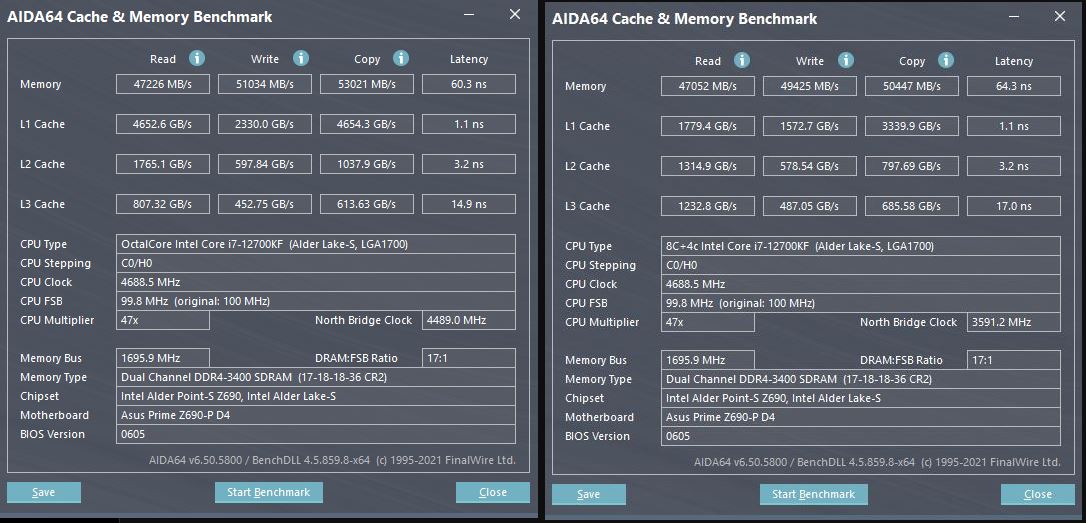Image resolution: width=1086 pixels, height=523 pixels.
Task: Close left window using title bar X
Action: (x=515, y=15)
